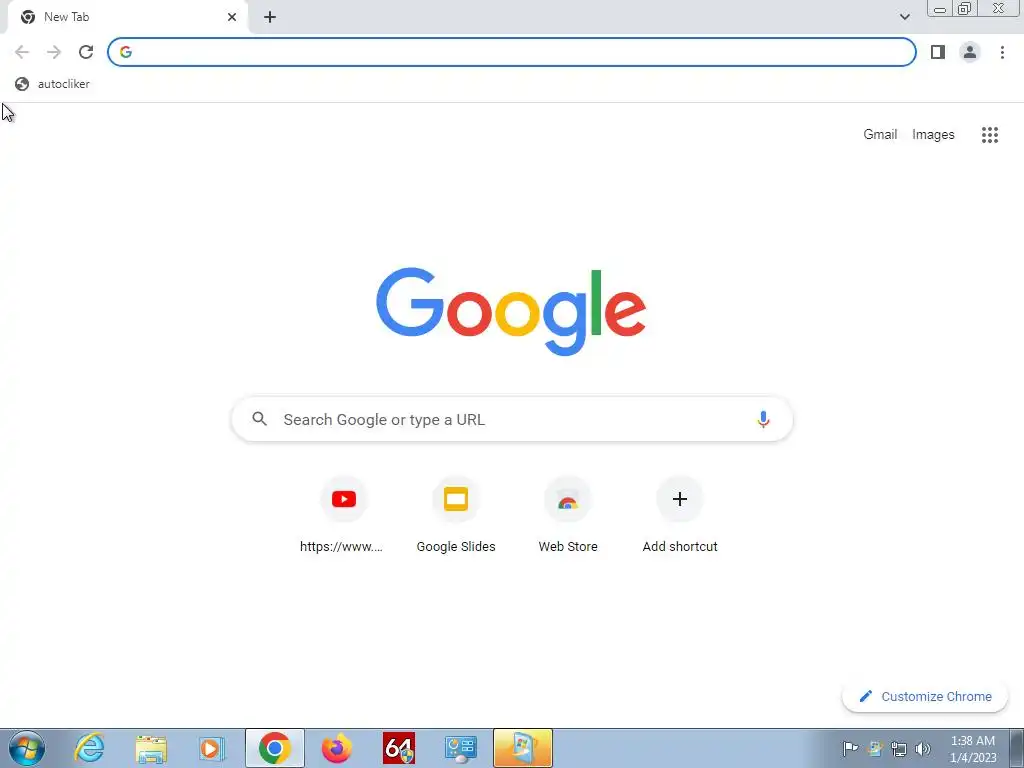Open the profile avatar icon

point(970,52)
